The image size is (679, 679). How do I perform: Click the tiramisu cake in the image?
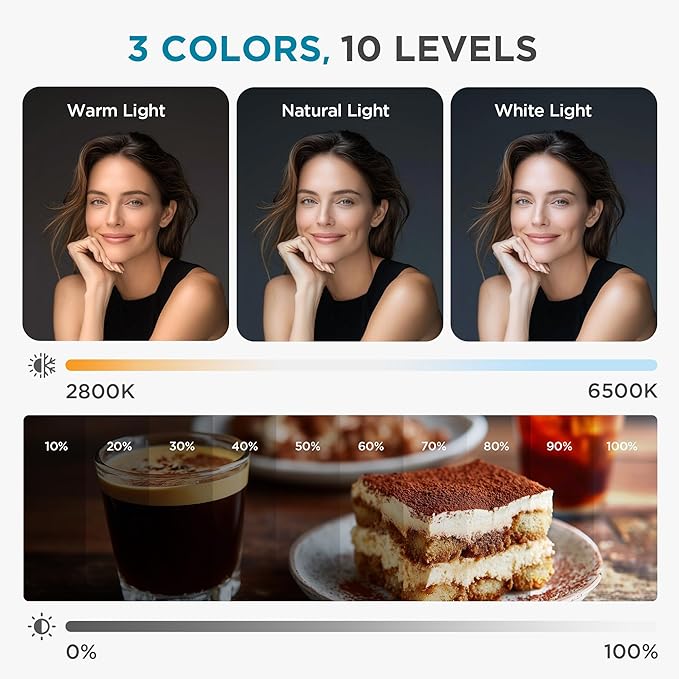453,529
